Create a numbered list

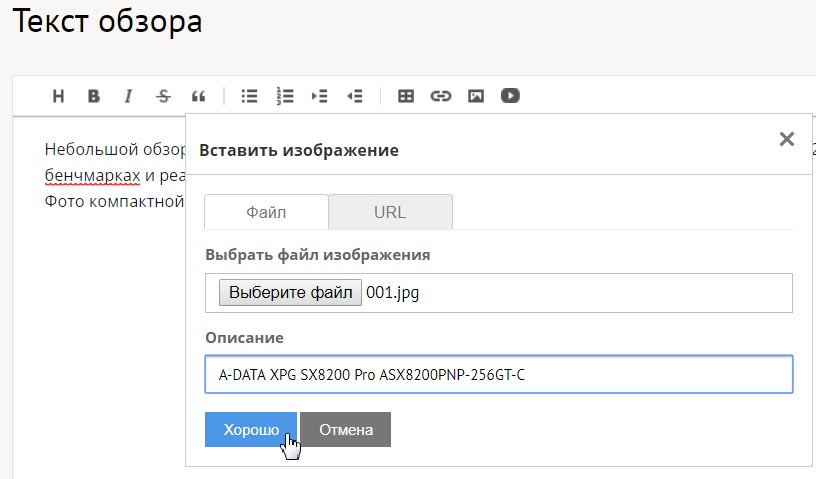point(285,96)
